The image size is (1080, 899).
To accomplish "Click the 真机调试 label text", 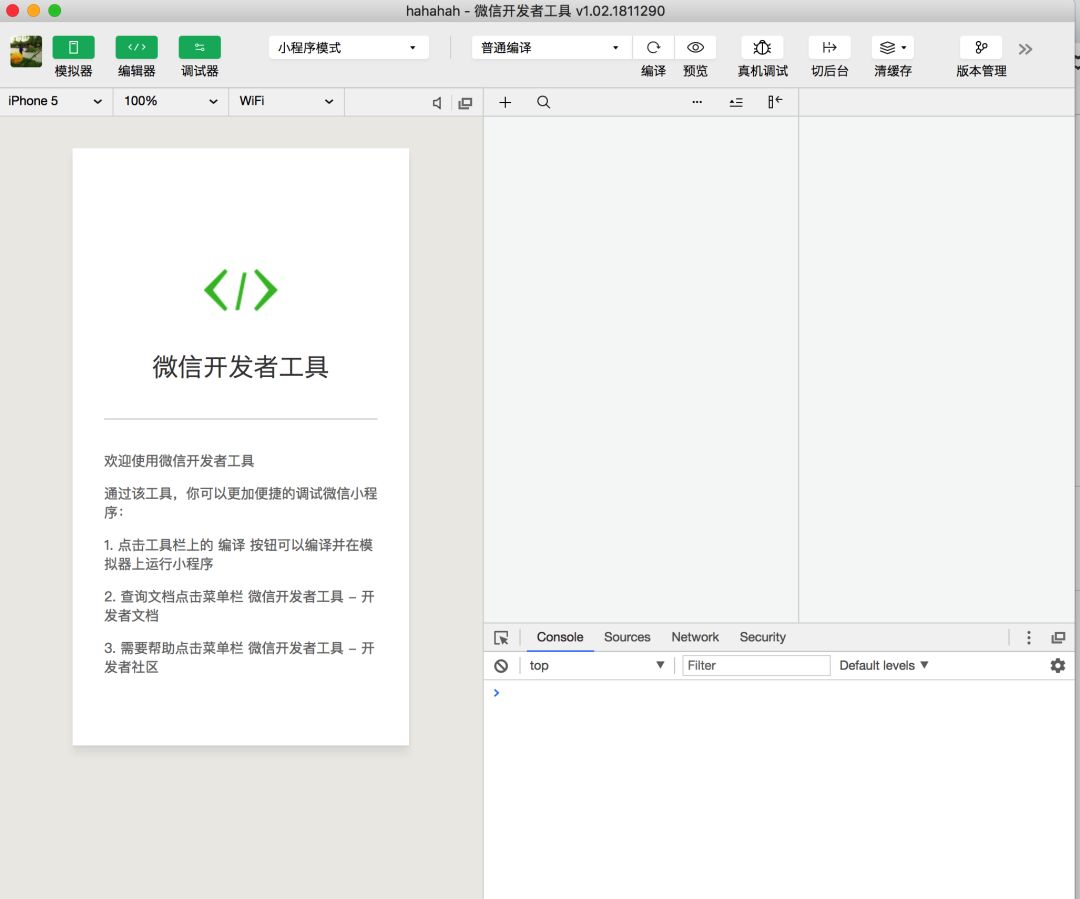I will pos(762,71).
